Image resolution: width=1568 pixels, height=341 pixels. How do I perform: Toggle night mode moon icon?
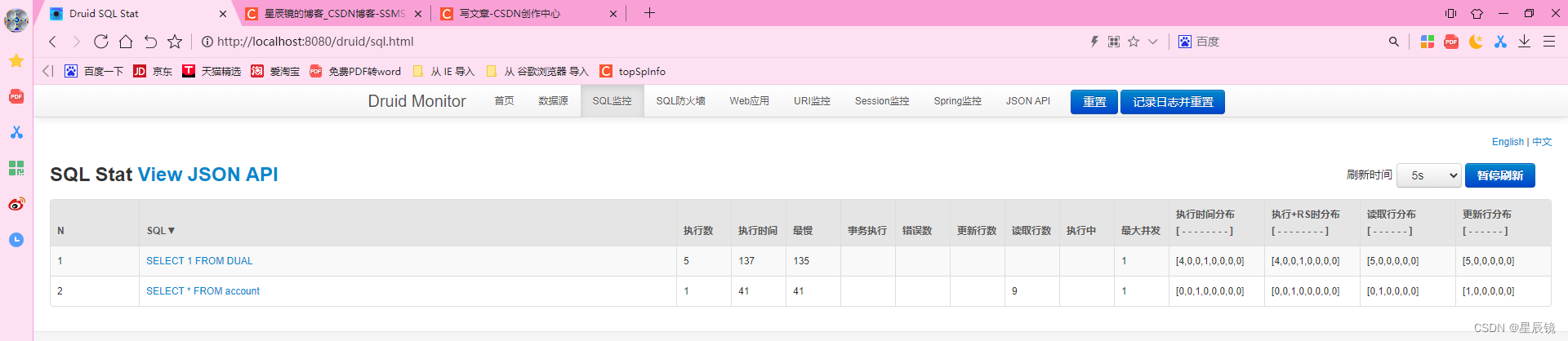click(x=1476, y=42)
